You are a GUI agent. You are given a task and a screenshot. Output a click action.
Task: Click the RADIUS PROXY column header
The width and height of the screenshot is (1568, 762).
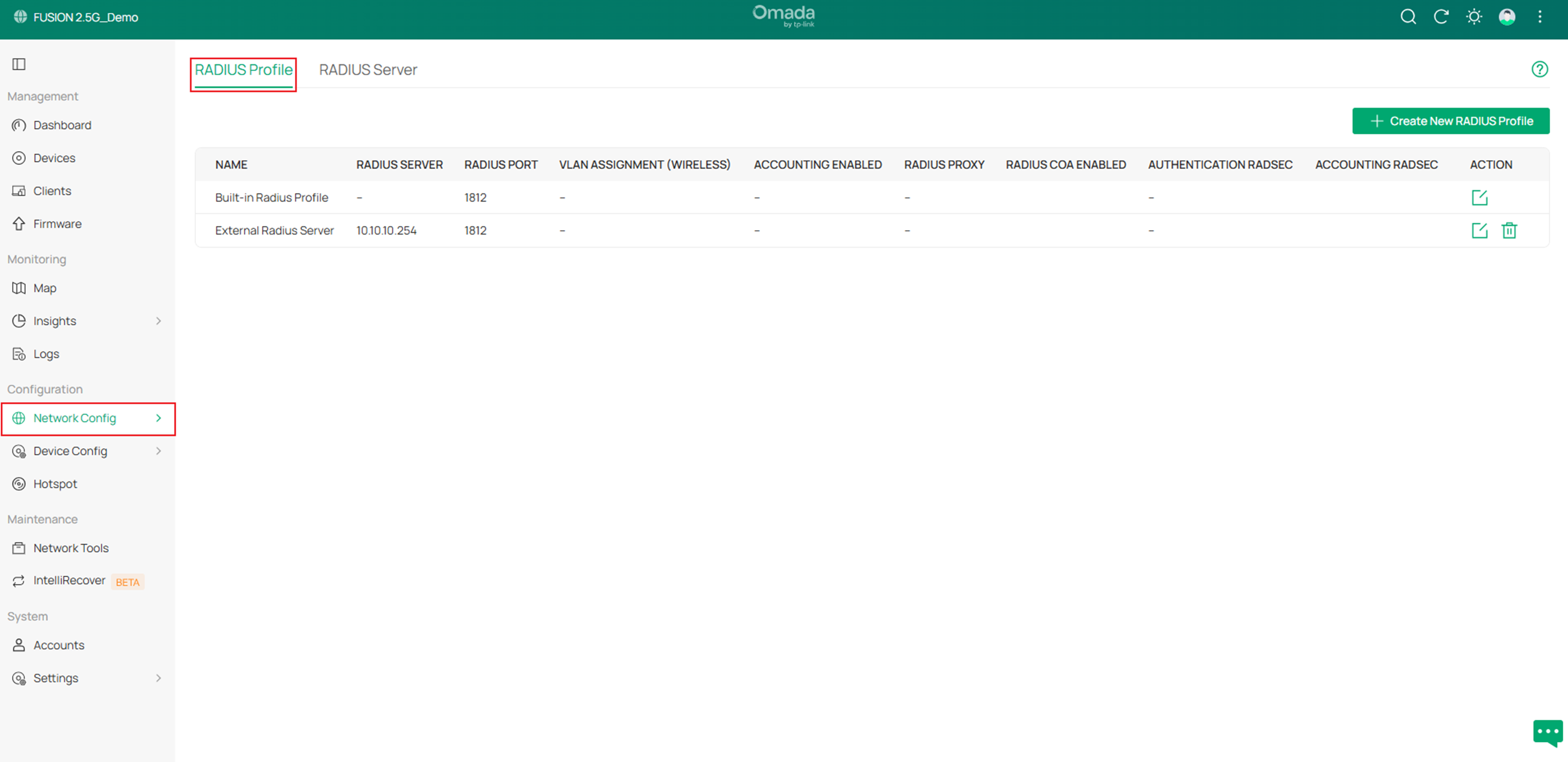[944, 164]
